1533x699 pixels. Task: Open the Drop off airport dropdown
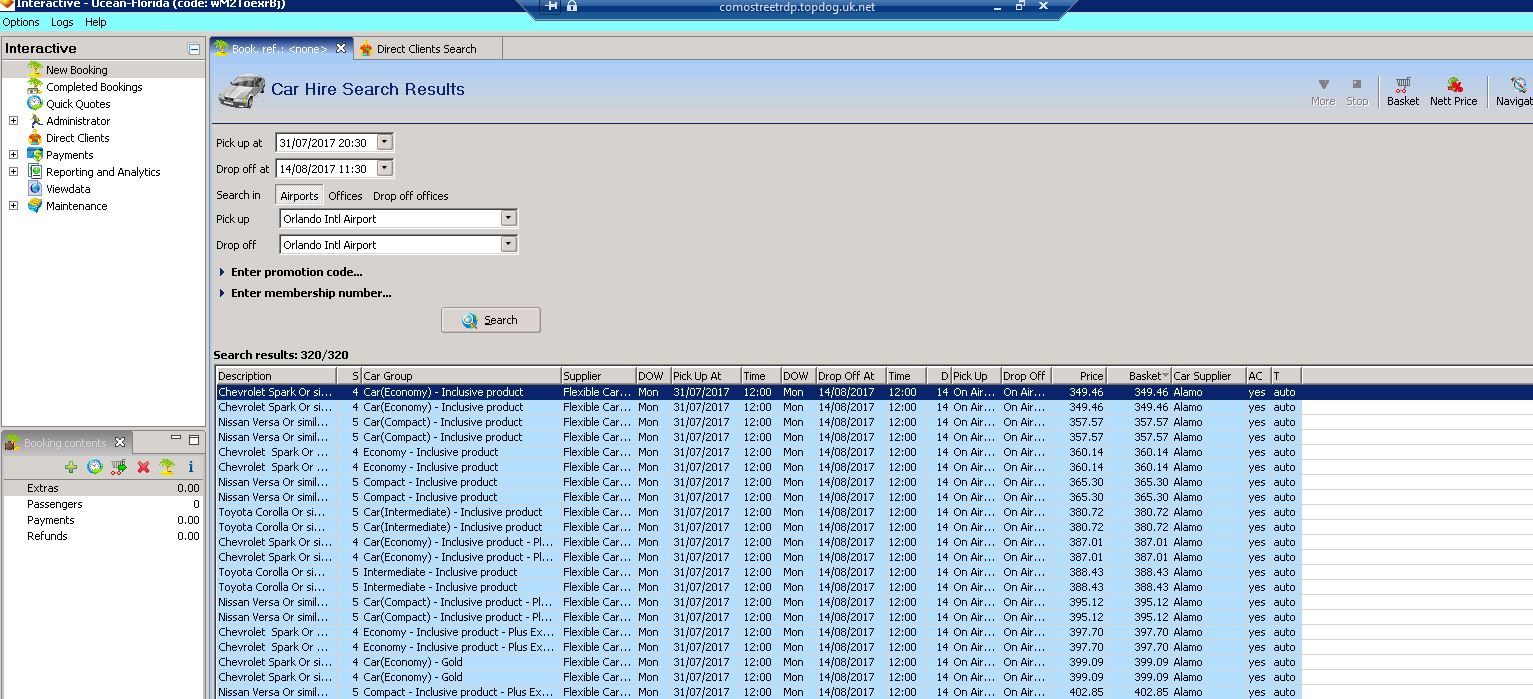(508, 244)
